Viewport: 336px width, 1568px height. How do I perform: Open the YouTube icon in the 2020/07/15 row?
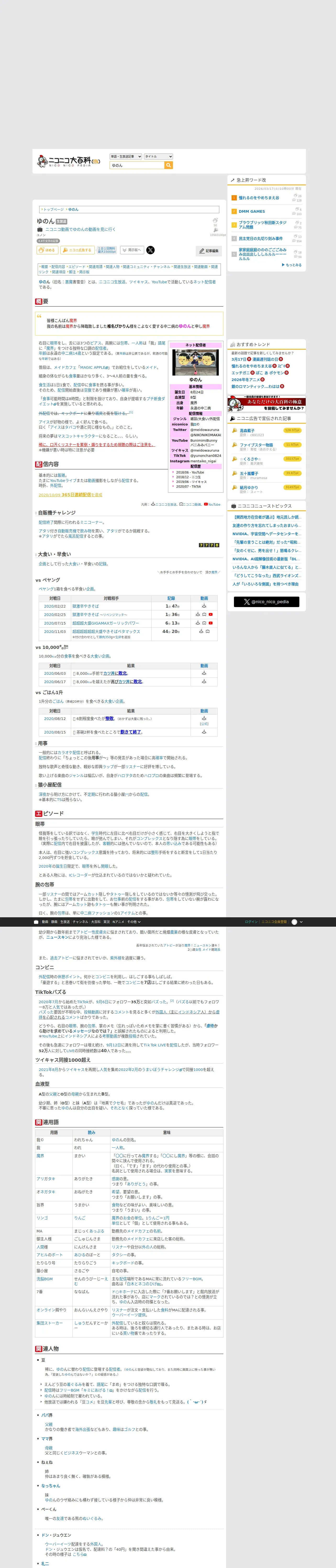(211, 623)
